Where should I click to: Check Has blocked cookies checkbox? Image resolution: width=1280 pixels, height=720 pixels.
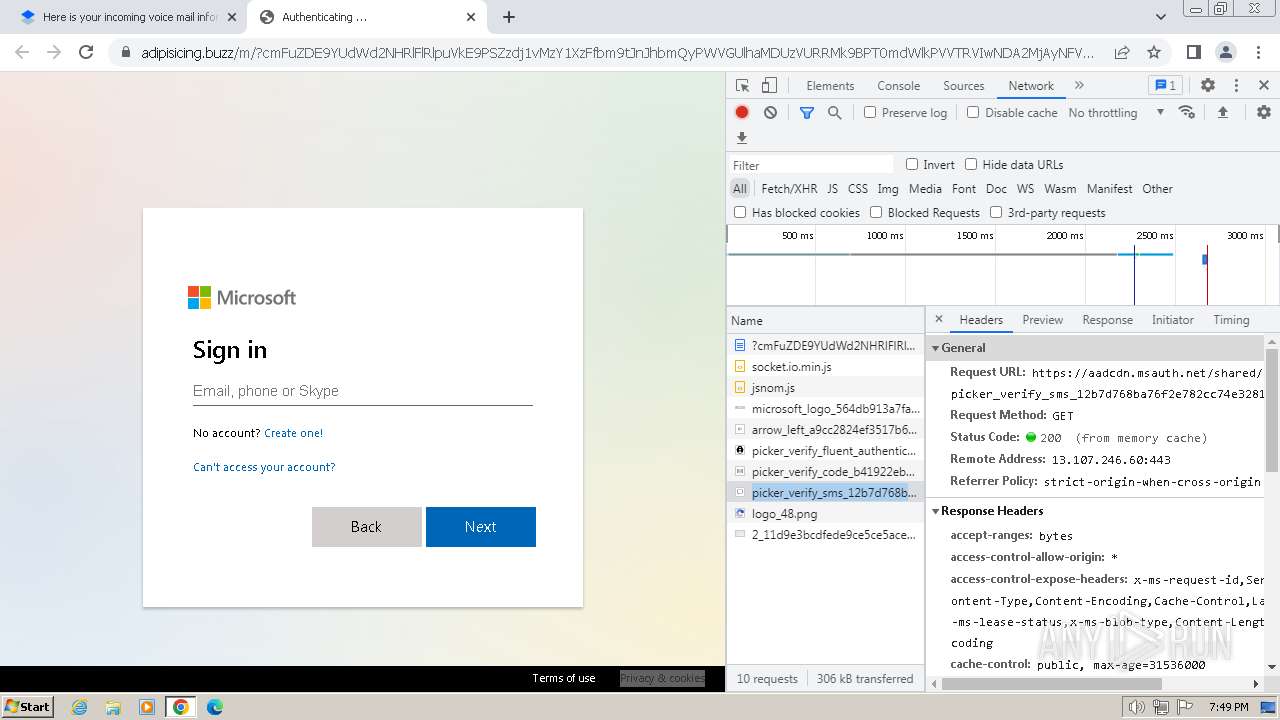pos(740,213)
